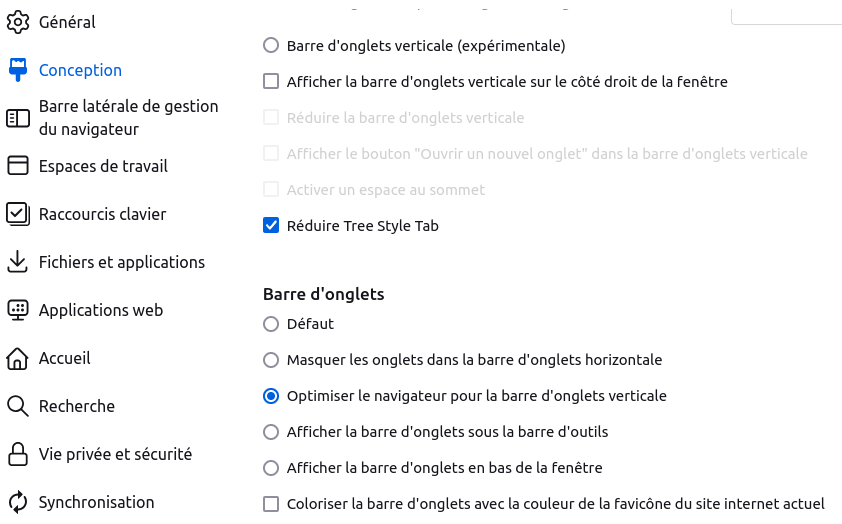Click the Conception paintbrush icon
This screenshot has height=524, width=842.
tap(18, 70)
